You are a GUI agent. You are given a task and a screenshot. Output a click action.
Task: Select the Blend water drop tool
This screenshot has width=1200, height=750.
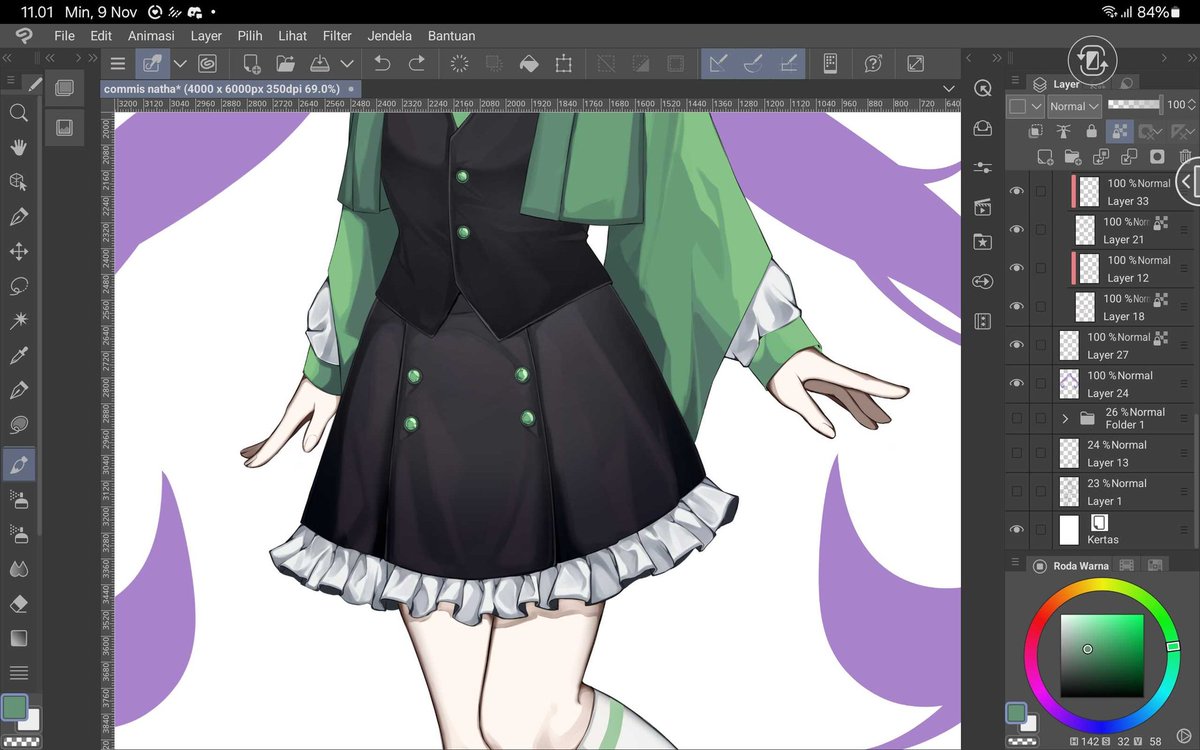18,568
